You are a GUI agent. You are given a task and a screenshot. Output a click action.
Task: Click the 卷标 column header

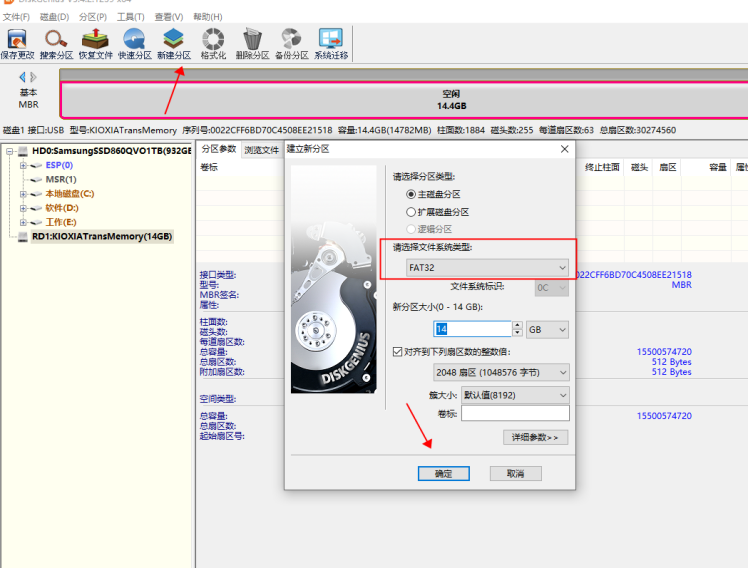209,167
